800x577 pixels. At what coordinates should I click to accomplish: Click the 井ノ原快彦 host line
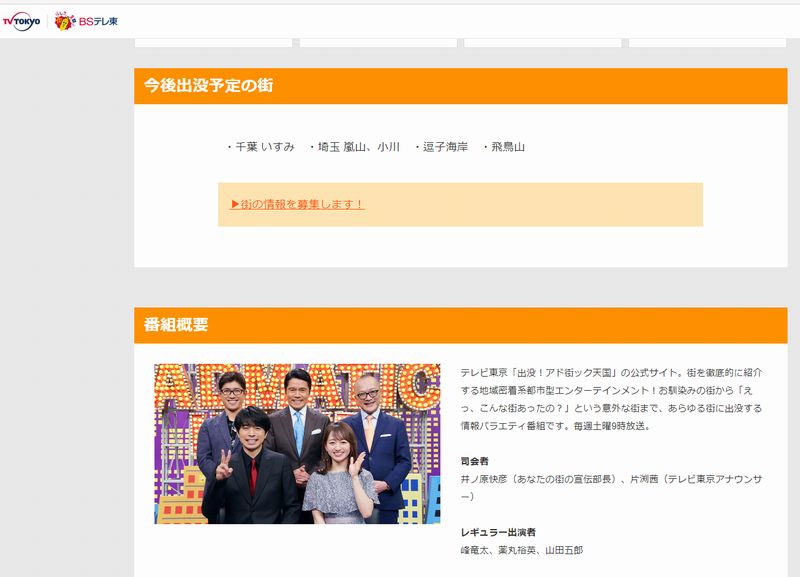[x=611, y=488]
